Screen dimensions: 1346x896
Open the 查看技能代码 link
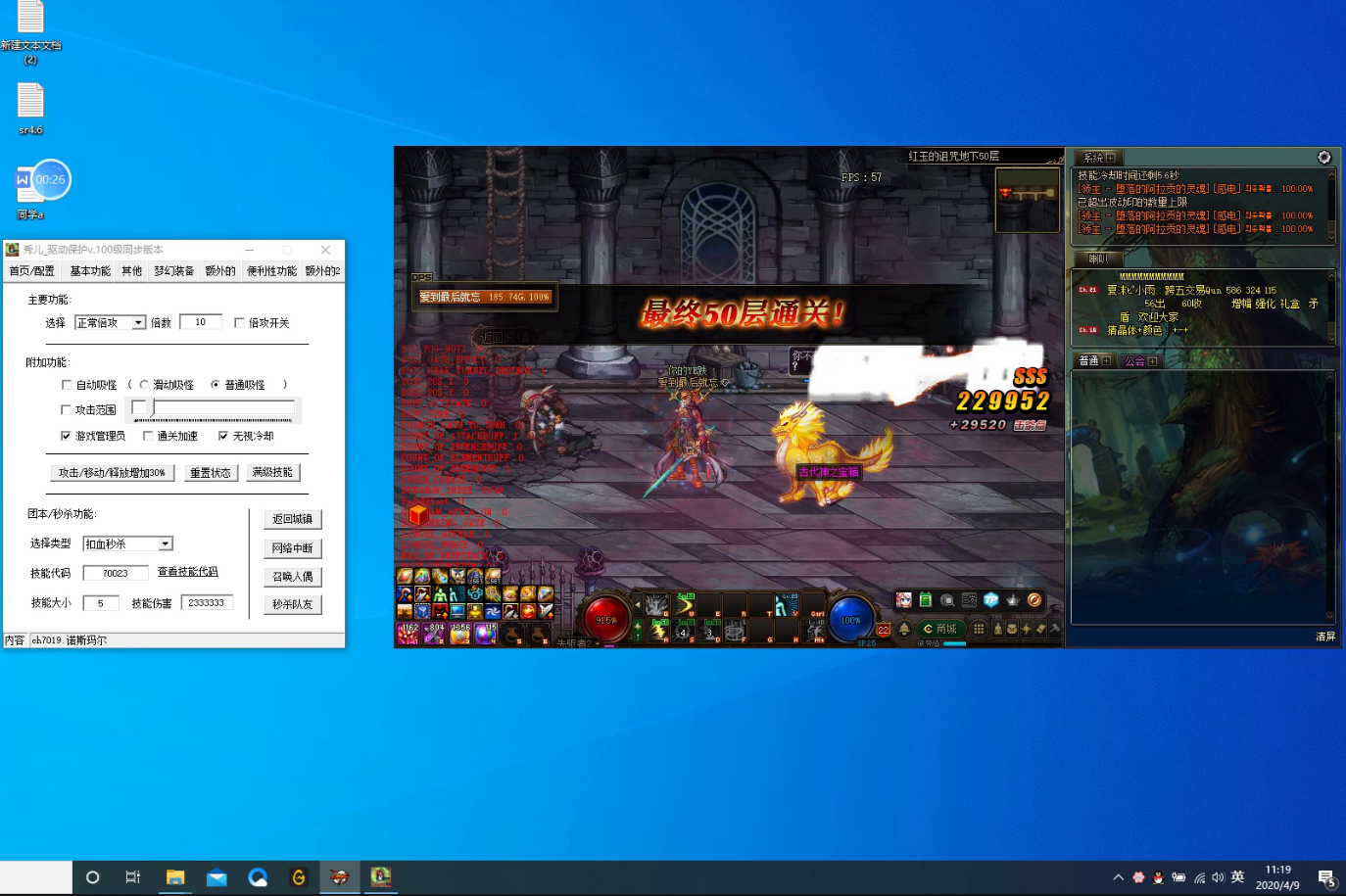click(x=188, y=572)
